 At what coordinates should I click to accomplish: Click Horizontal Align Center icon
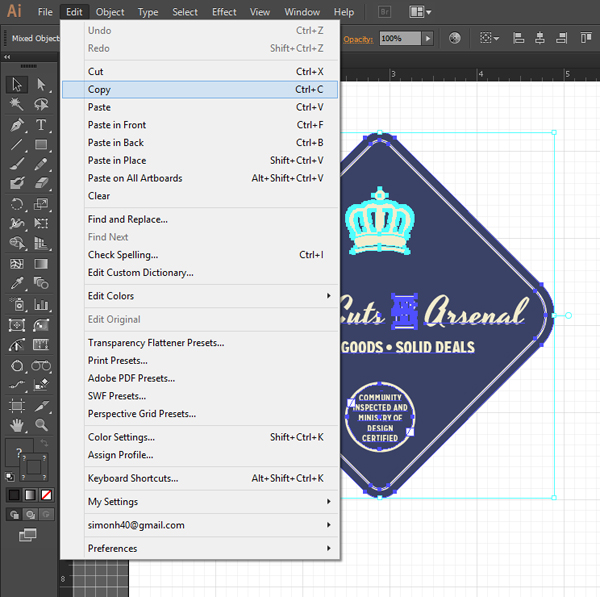[x=540, y=38]
